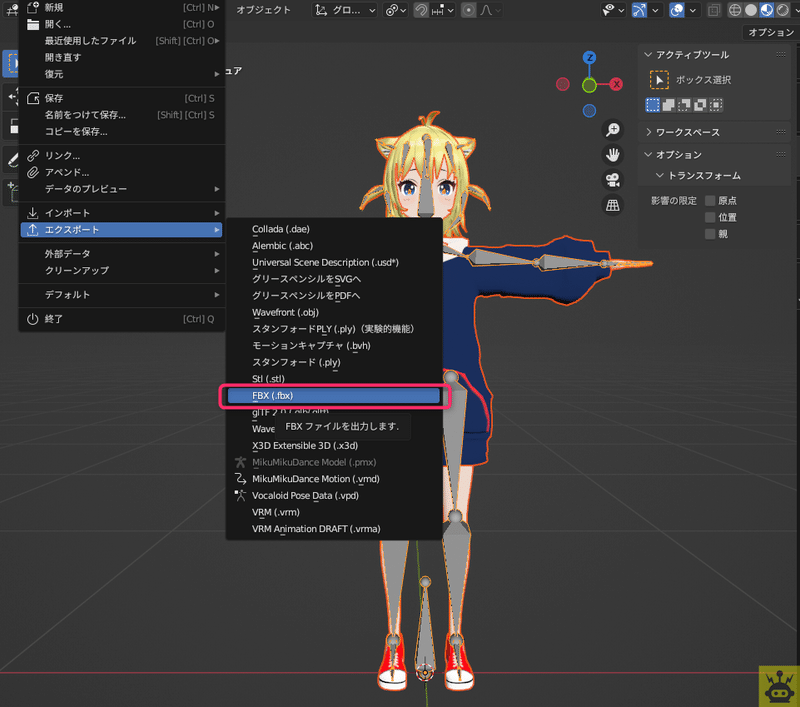Select the Intersect selection mode icon

[x=716, y=105]
